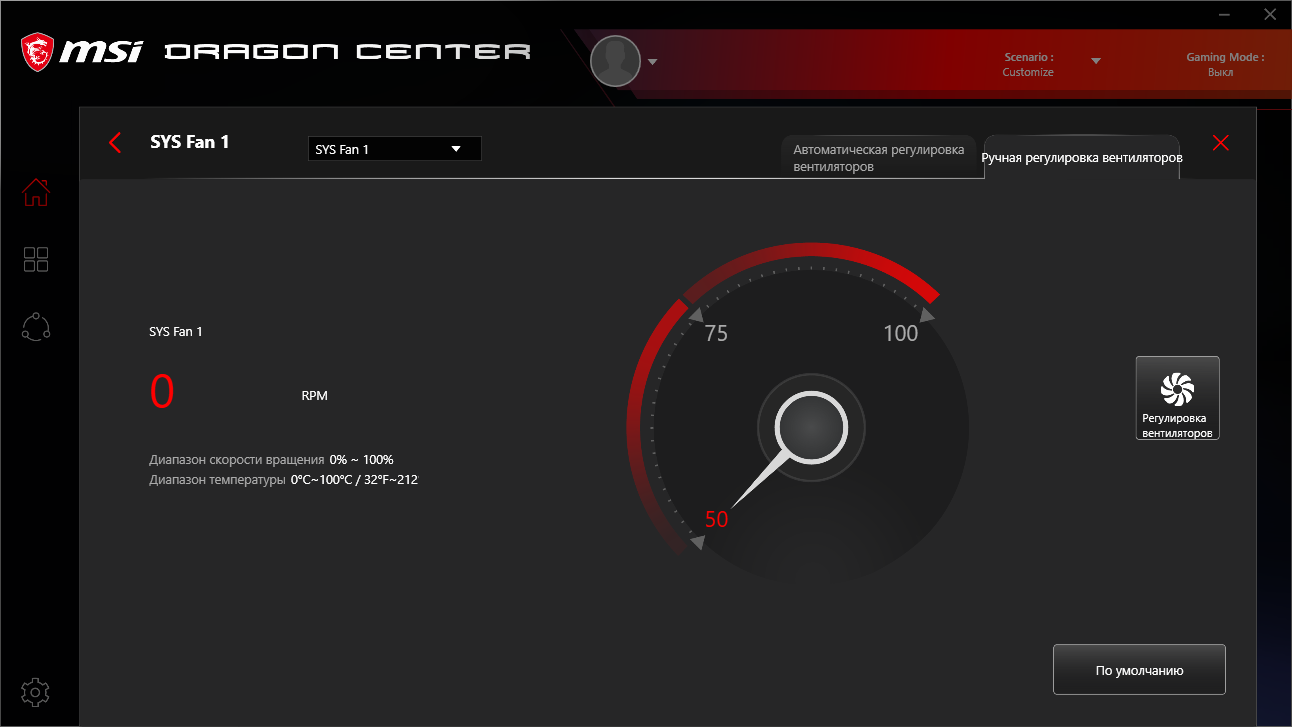The width and height of the screenshot is (1292, 727).
Task: Open the grid tools icon in sidebar
Action: tap(36, 260)
